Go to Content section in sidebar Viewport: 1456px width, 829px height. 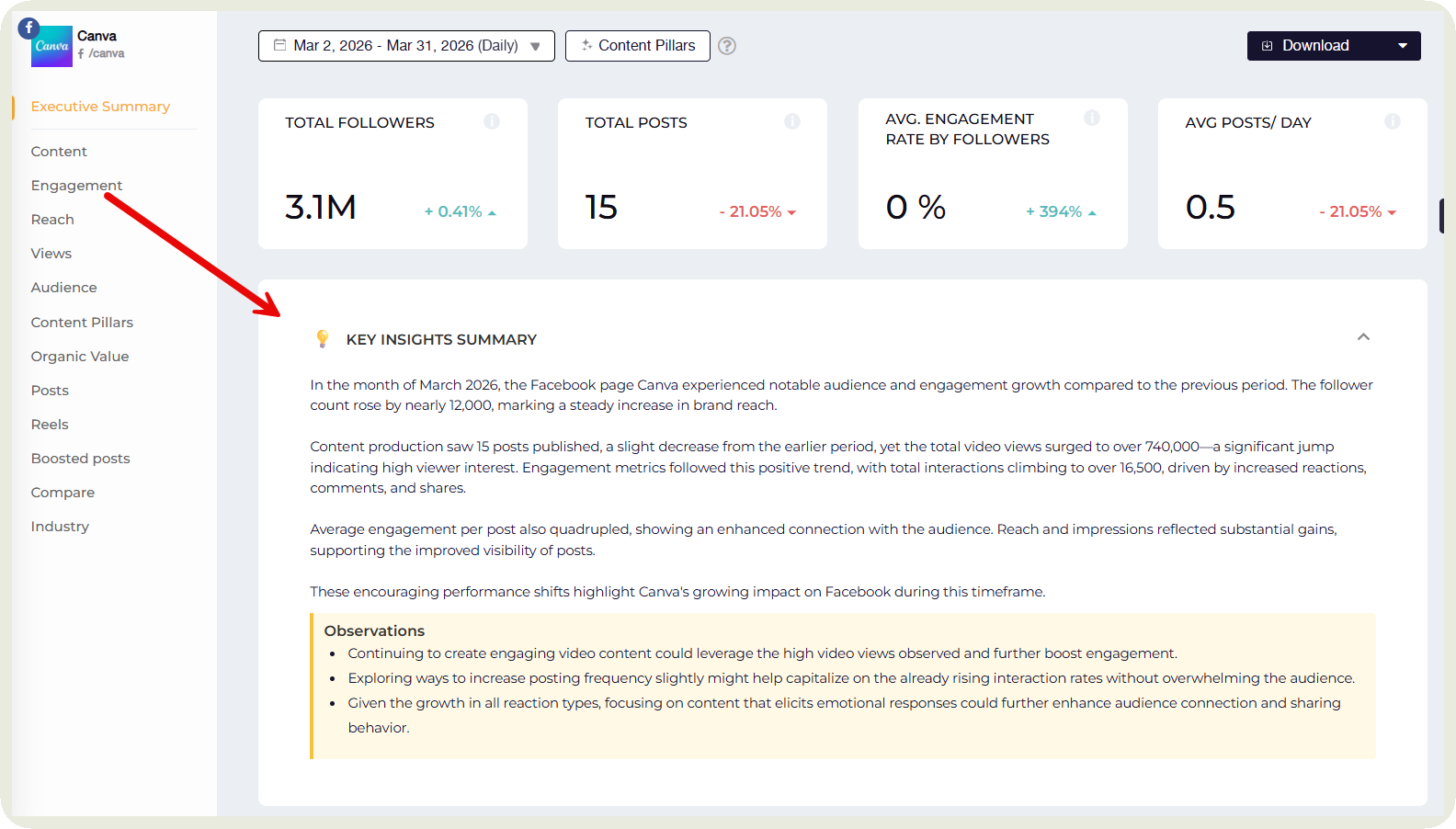[59, 152]
